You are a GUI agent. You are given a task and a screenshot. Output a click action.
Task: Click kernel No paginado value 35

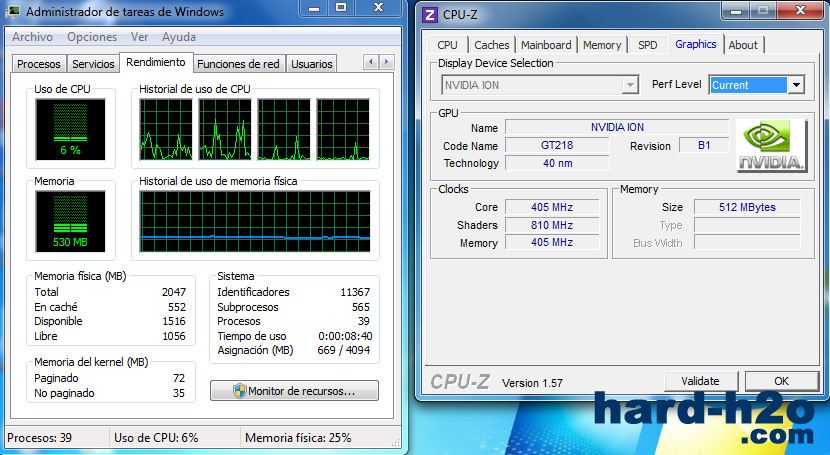179,393
